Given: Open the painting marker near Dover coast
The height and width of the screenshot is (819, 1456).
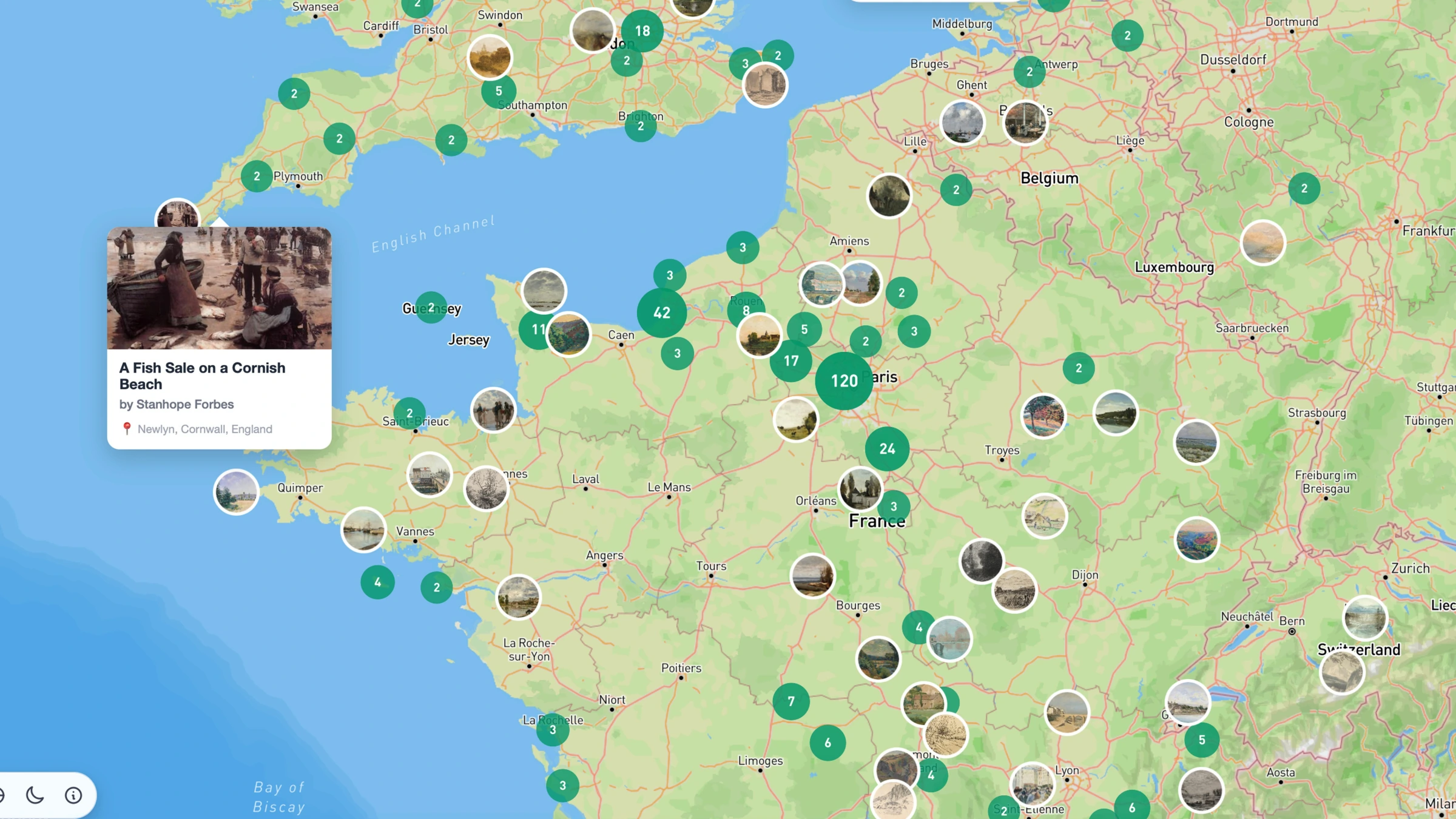Looking at the screenshot, I should click(x=765, y=85).
